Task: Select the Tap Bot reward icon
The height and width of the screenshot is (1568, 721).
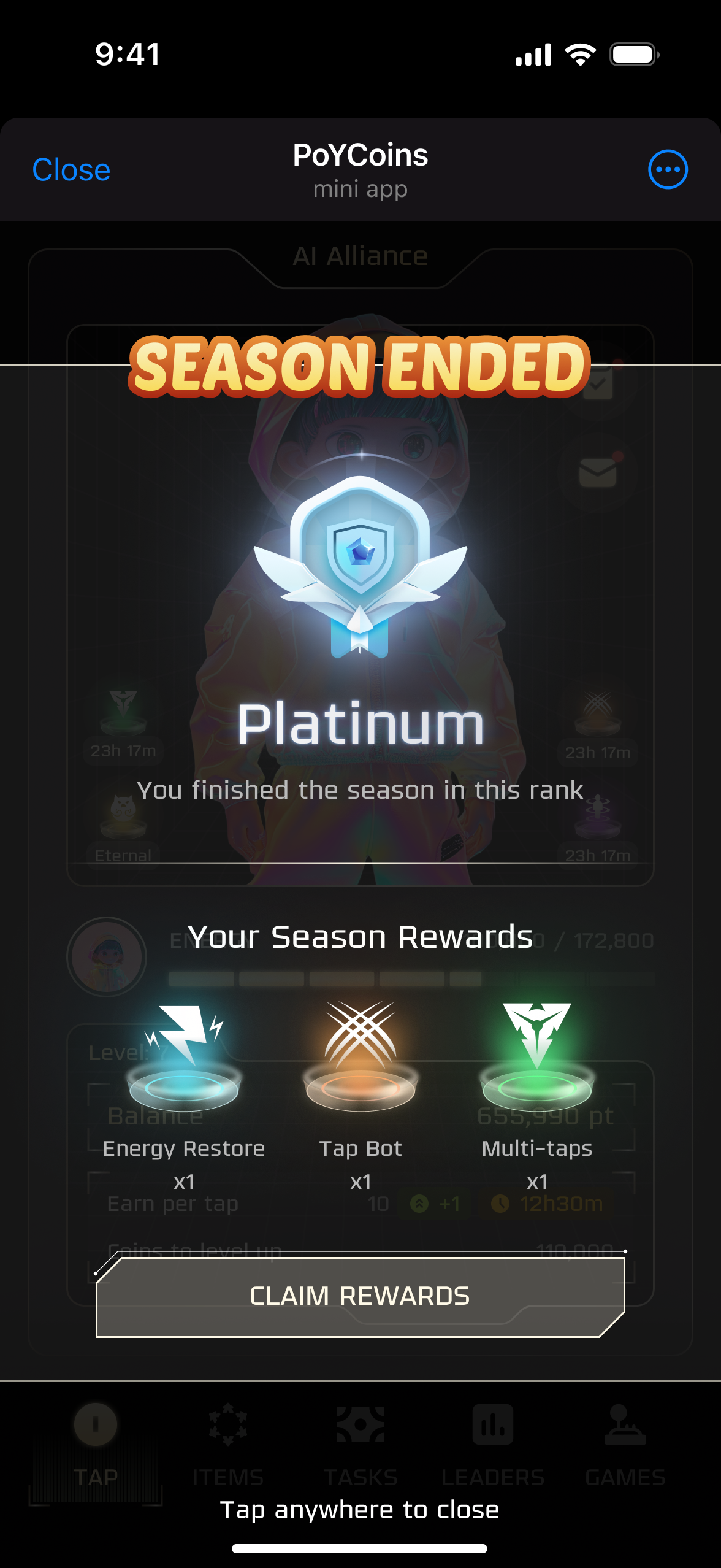Action: pyautogui.click(x=360, y=1056)
